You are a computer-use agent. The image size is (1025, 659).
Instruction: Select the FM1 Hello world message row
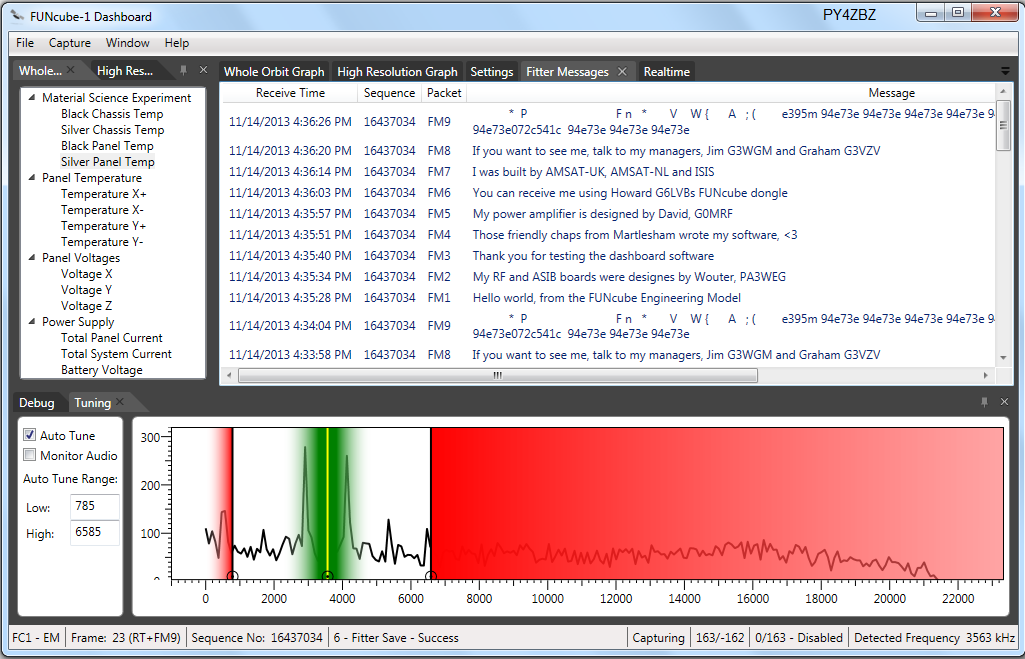coord(609,298)
